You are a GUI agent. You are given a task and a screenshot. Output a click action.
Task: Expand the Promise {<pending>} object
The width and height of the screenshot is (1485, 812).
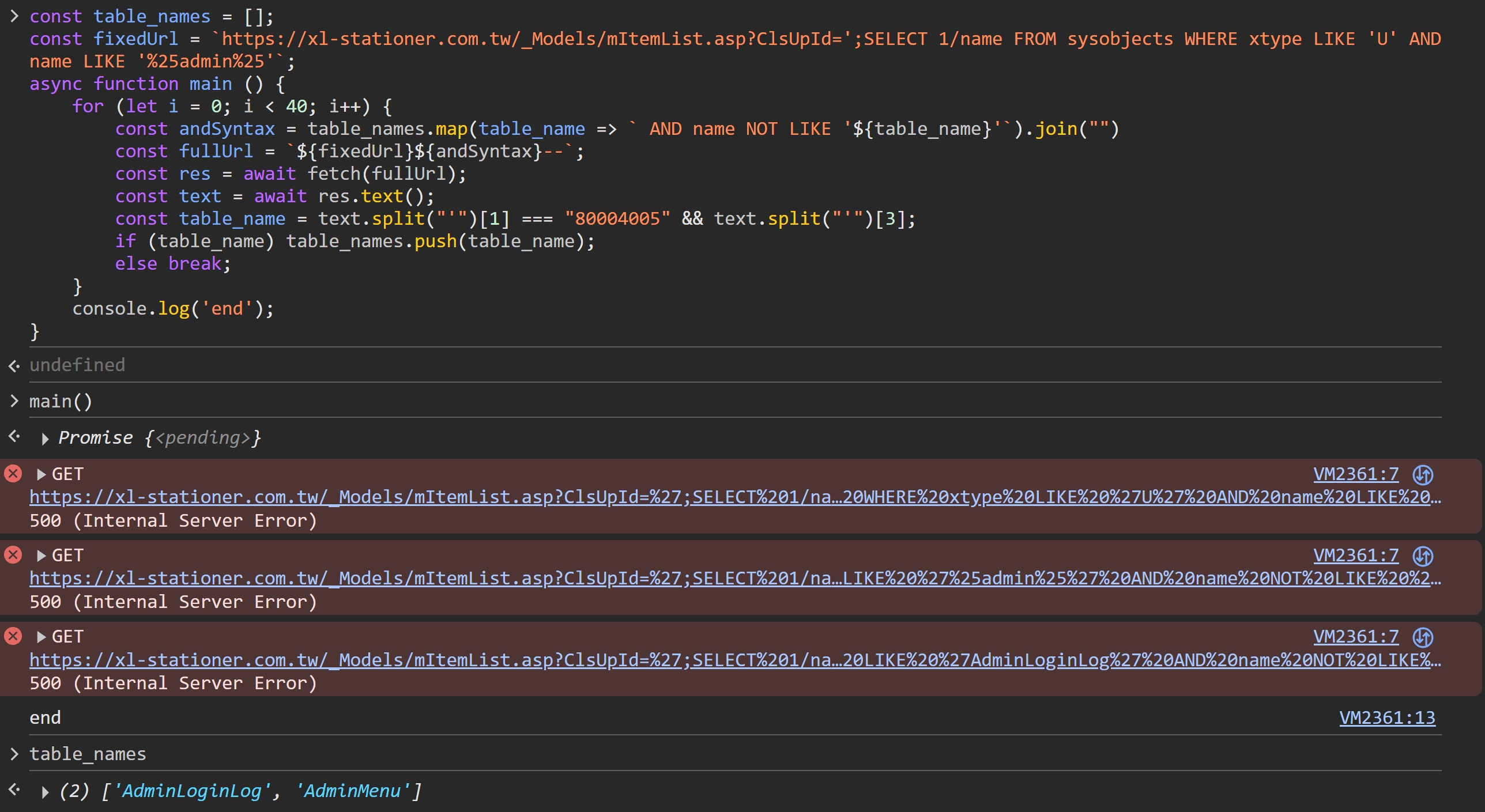[45, 439]
